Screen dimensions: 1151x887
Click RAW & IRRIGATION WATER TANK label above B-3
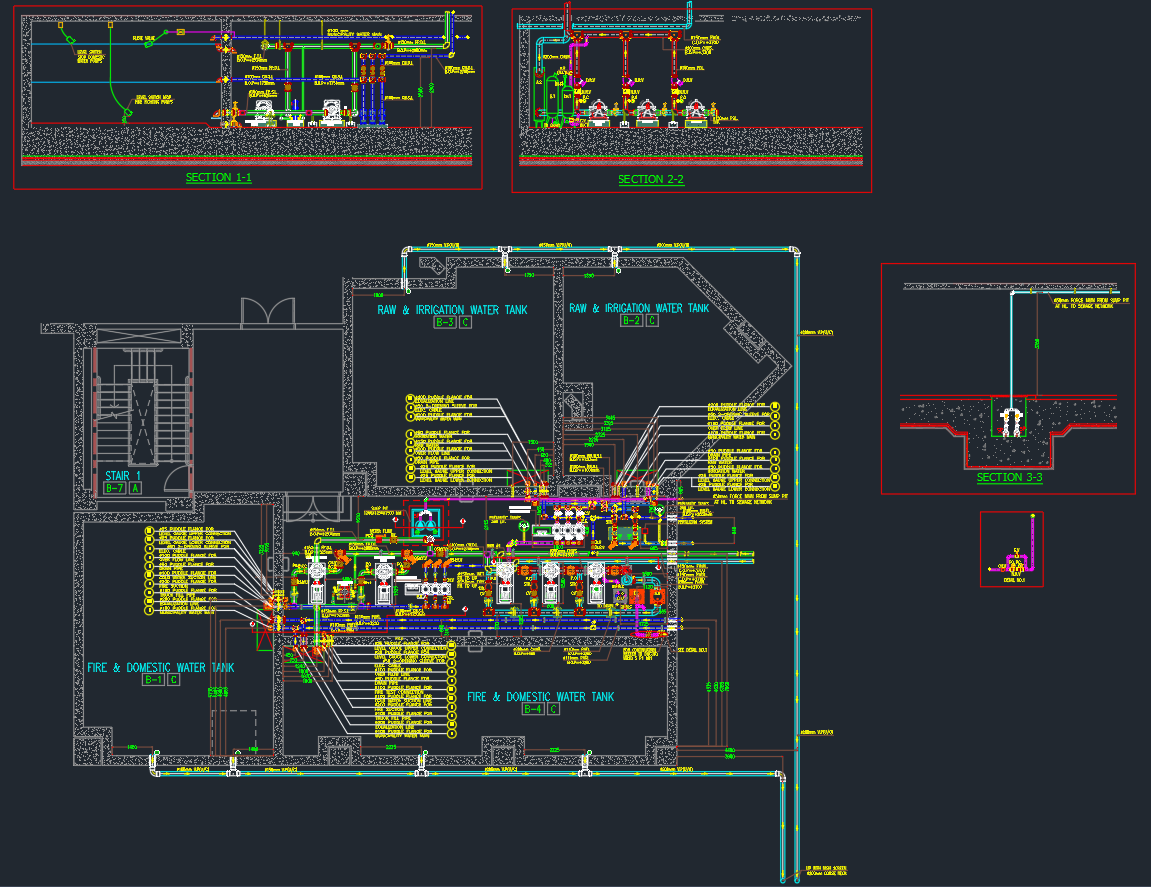(452, 310)
